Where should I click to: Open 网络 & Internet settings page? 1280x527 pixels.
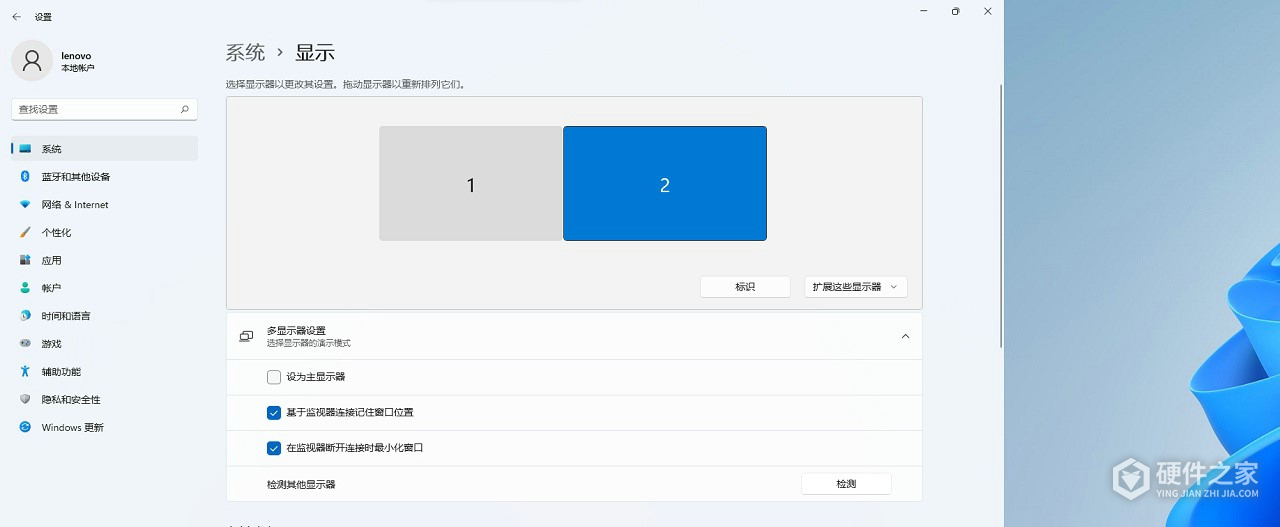point(104,205)
